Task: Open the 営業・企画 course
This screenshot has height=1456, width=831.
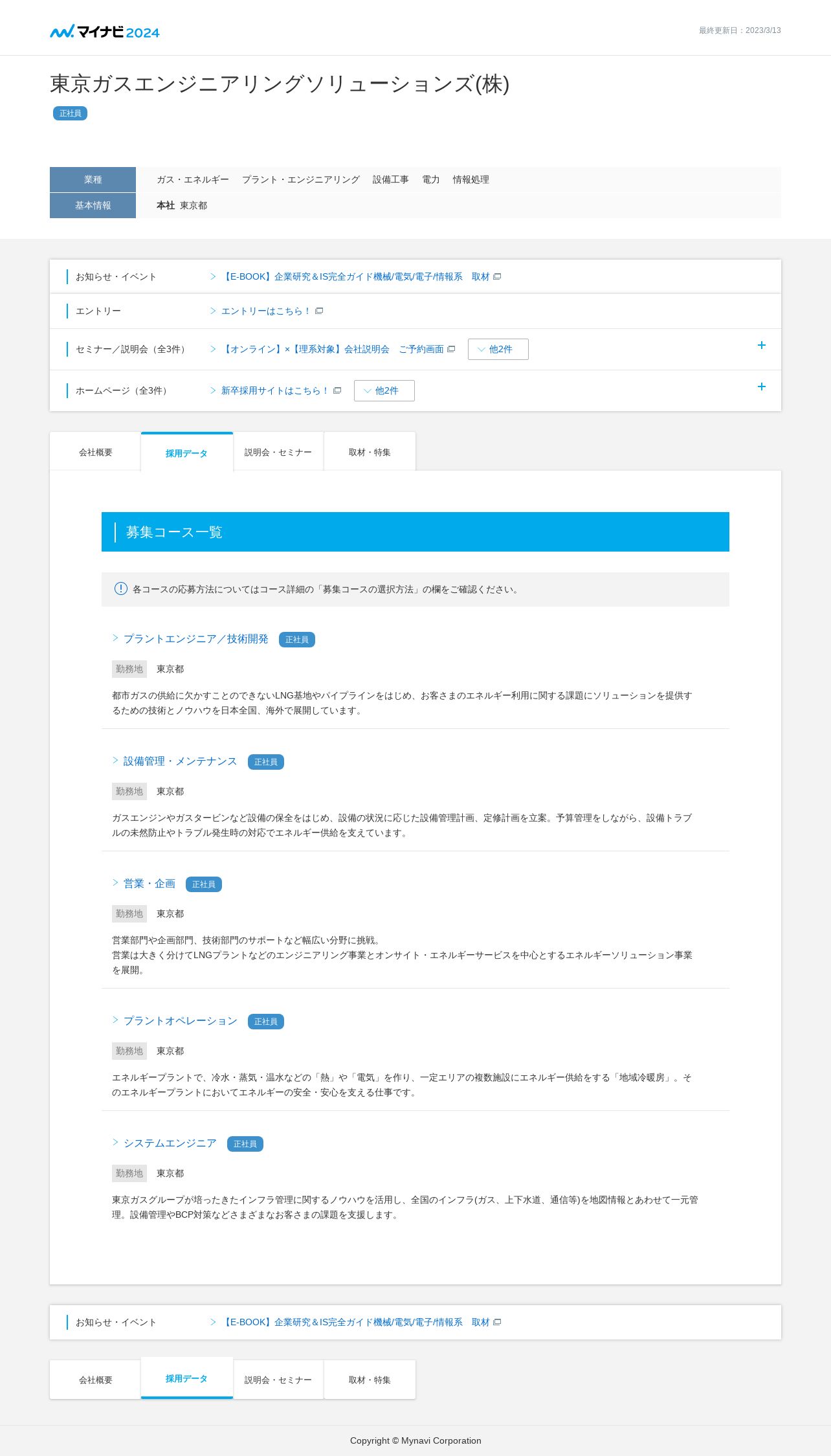Action: point(150,884)
